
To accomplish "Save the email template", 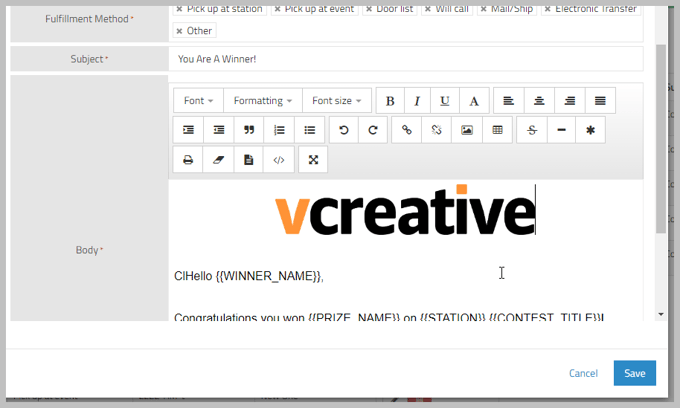I will pos(634,373).
